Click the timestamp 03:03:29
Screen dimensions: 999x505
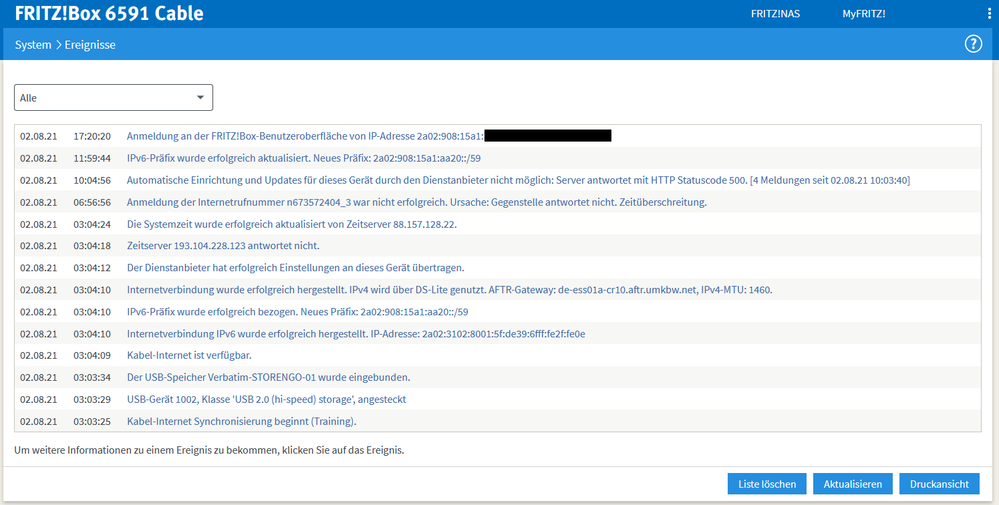click(92, 399)
